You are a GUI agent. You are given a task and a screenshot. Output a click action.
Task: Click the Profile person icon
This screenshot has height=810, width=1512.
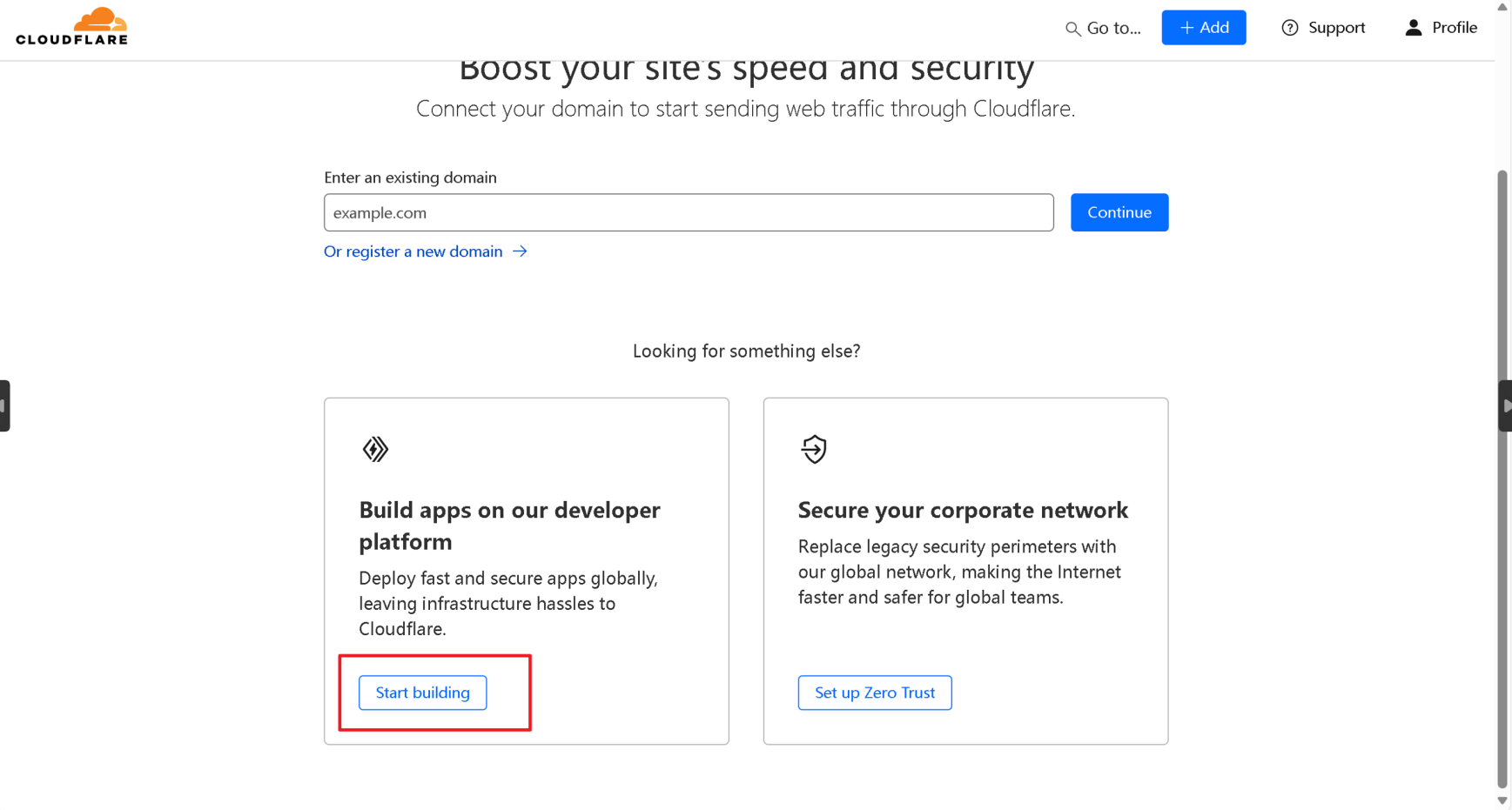tap(1413, 28)
